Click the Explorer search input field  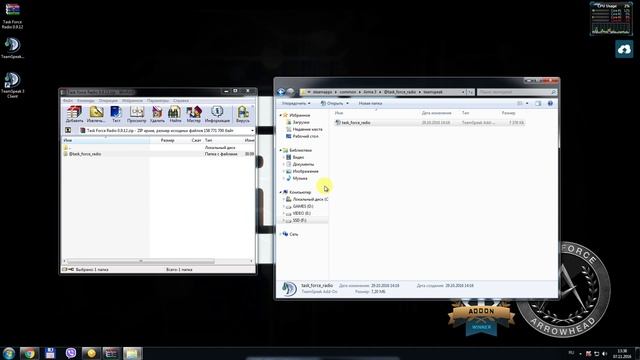tap(517, 92)
